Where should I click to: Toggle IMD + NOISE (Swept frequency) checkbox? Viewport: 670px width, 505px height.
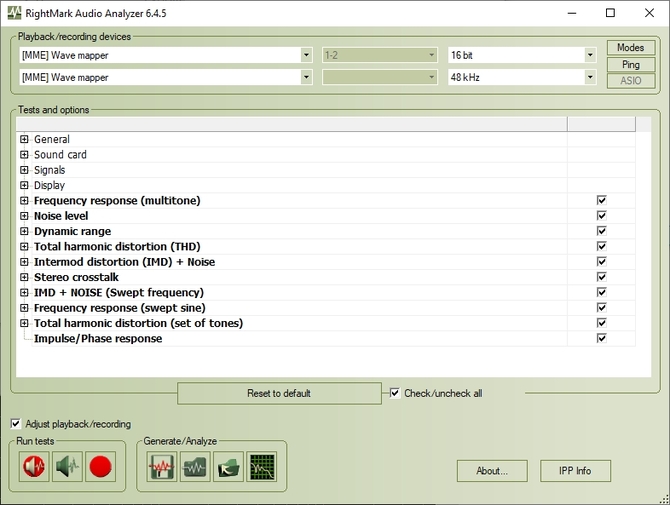coord(602,293)
